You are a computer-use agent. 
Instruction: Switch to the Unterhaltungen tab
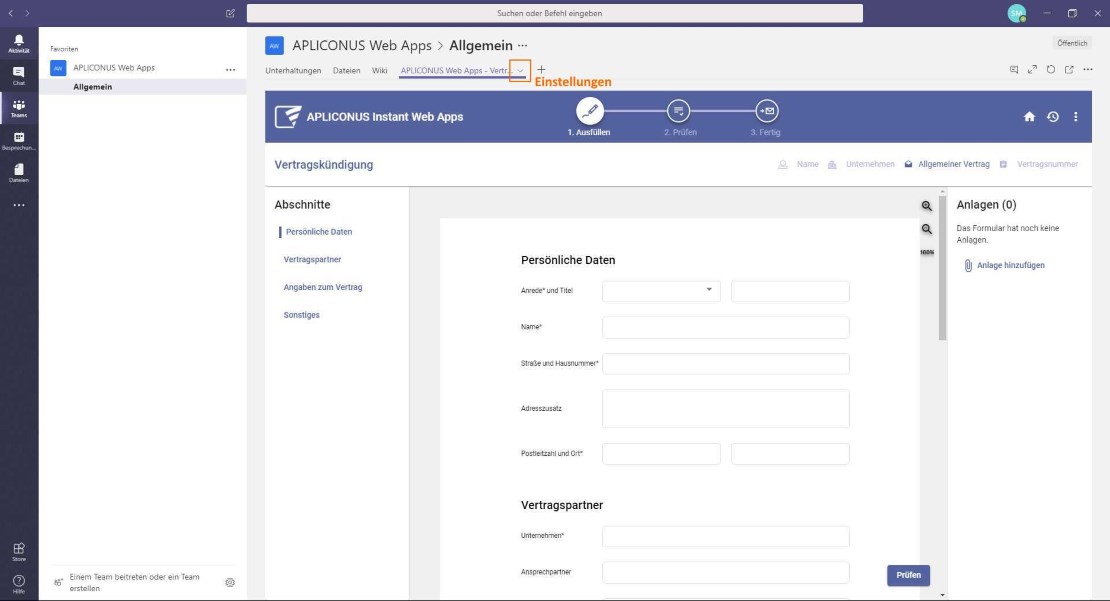point(293,70)
